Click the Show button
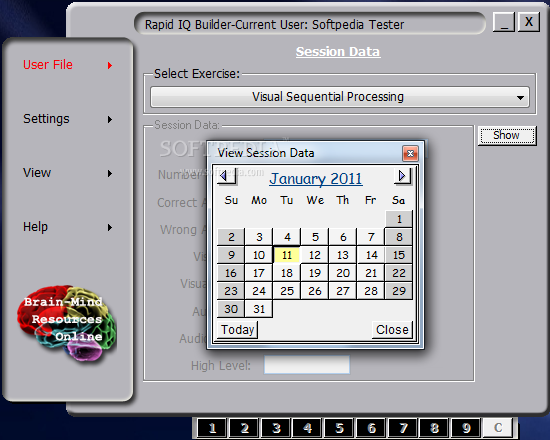 click(x=507, y=135)
